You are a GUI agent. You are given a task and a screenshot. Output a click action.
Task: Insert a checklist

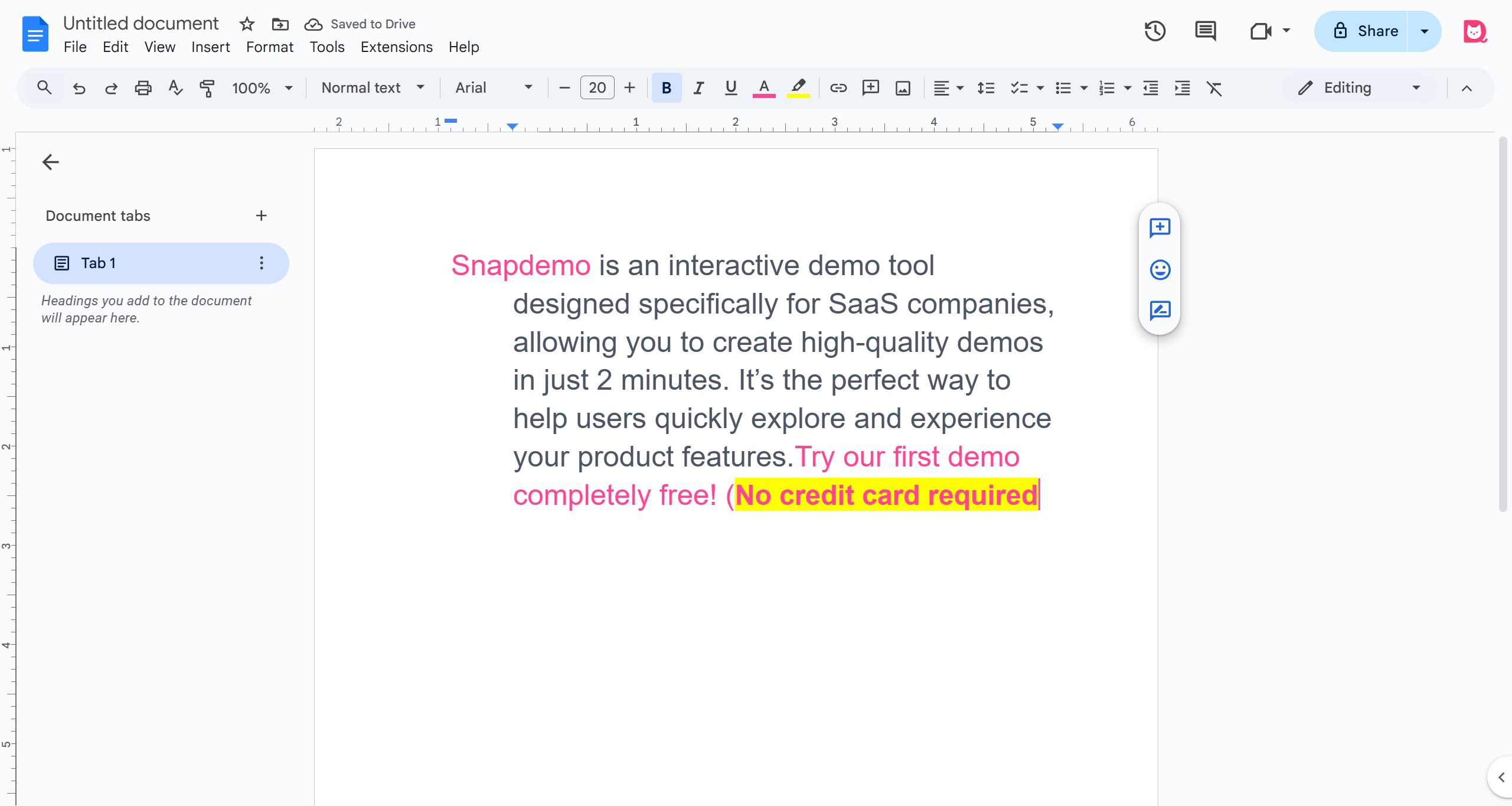[1019, 88]
